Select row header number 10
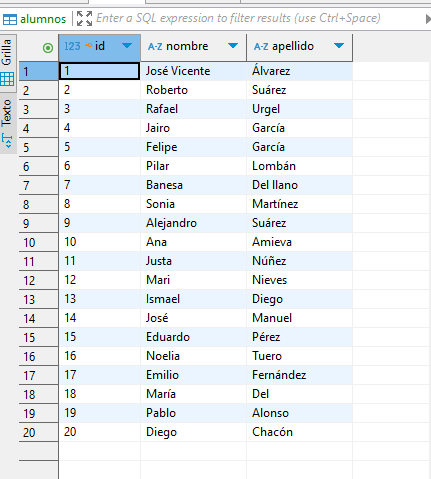Image resolution: width=431 pixels, height=479 pixels. coord(39,242)
